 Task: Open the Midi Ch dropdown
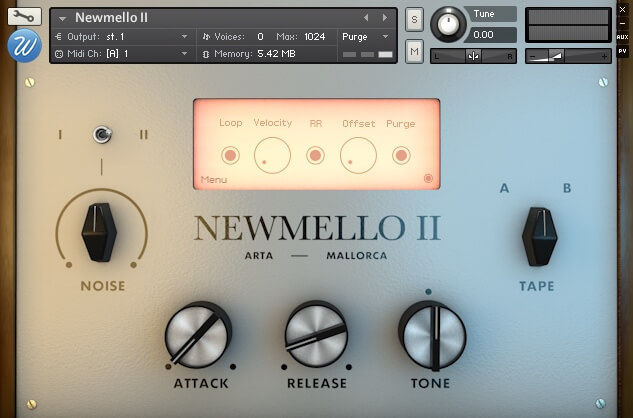coord(184,53)
